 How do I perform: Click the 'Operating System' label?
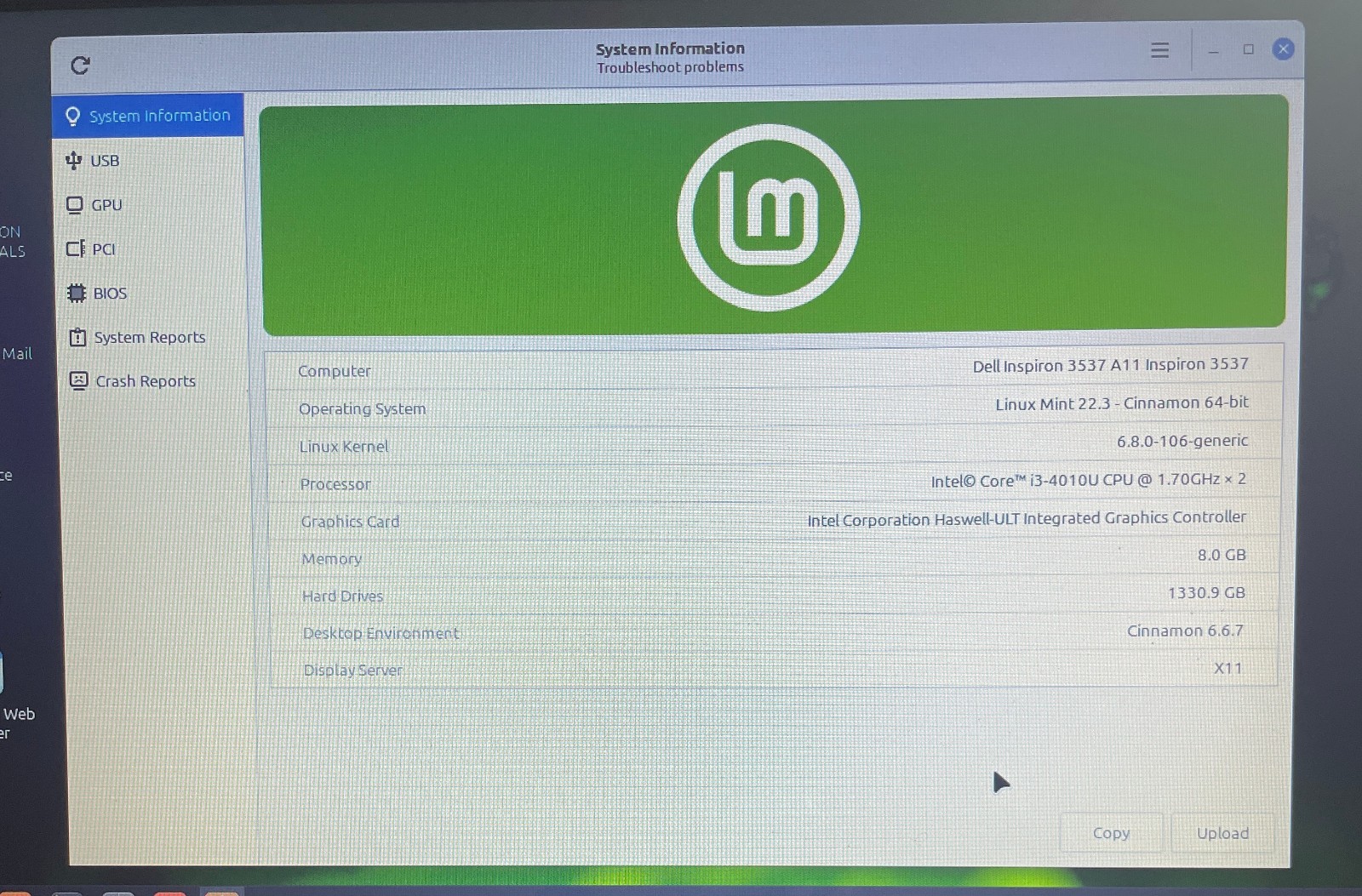(362, 408)
